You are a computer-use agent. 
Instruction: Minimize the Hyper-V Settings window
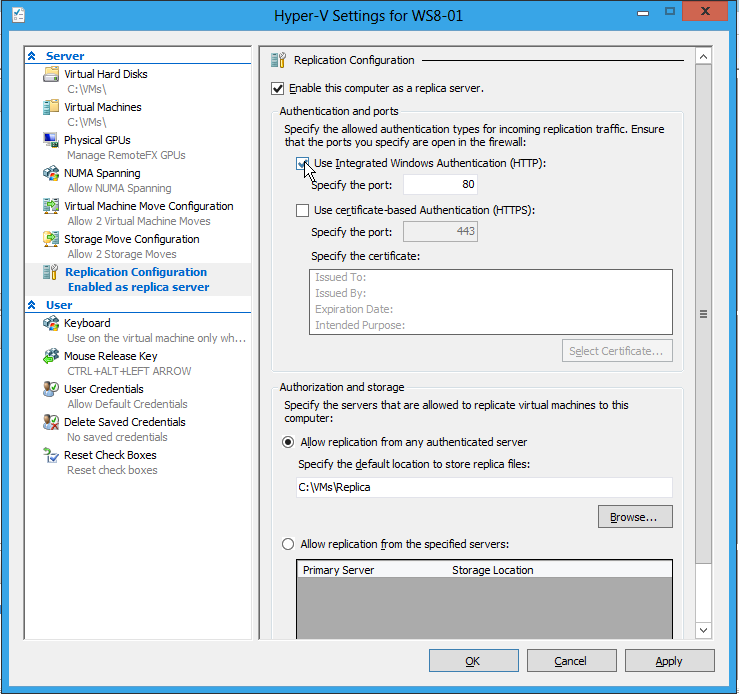(x=643, y=13)
